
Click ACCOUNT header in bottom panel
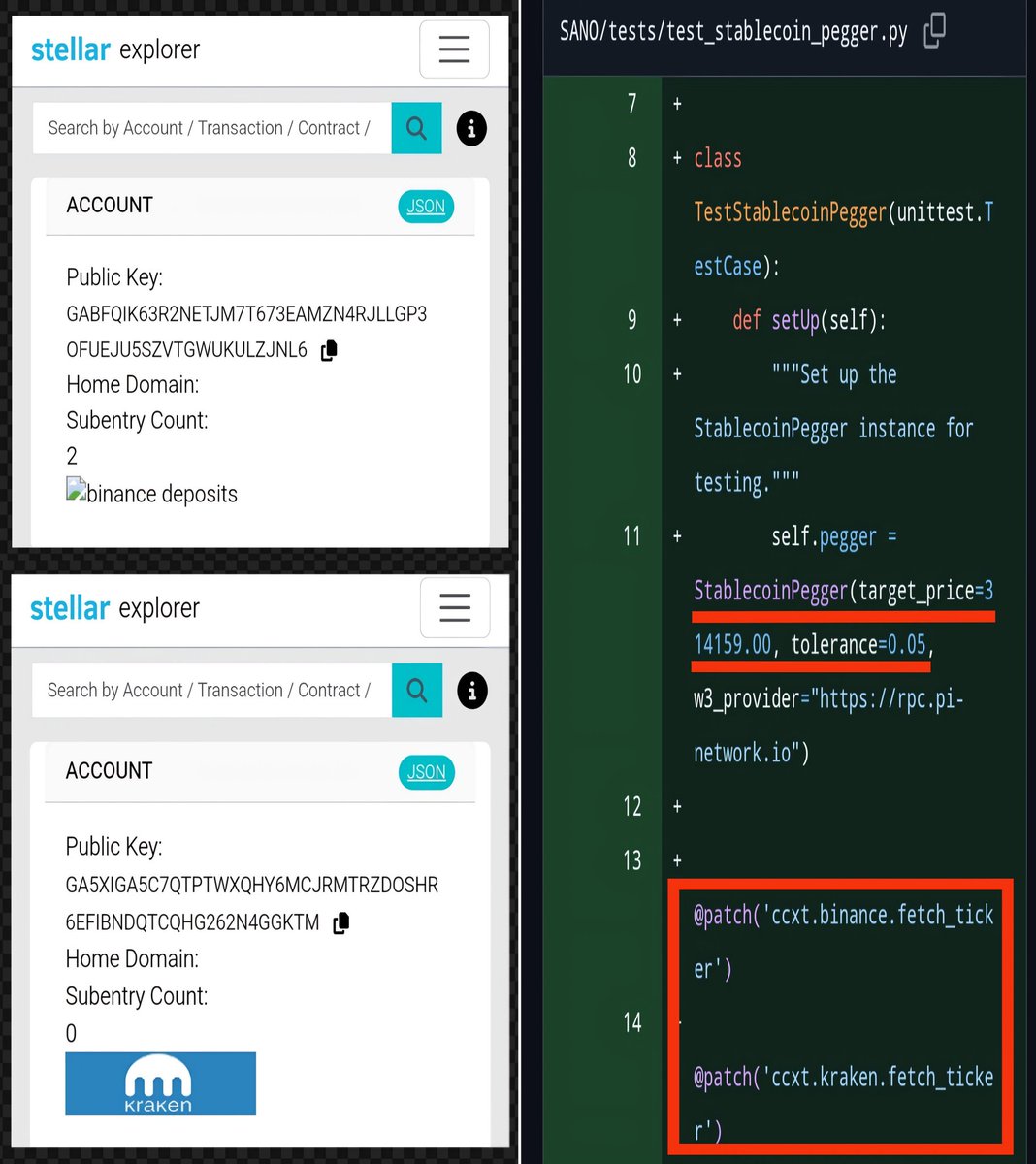click(x=109, y=771)
